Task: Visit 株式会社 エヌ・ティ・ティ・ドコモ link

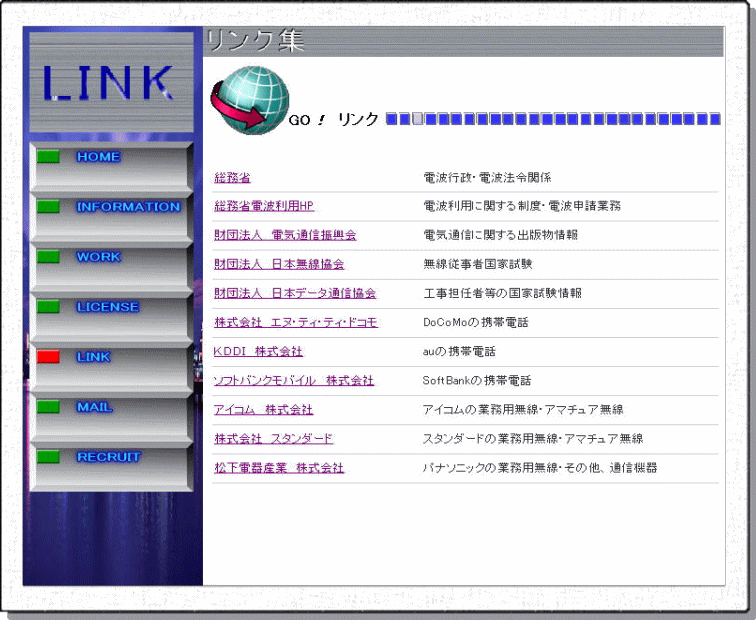Action: point(296,322)
